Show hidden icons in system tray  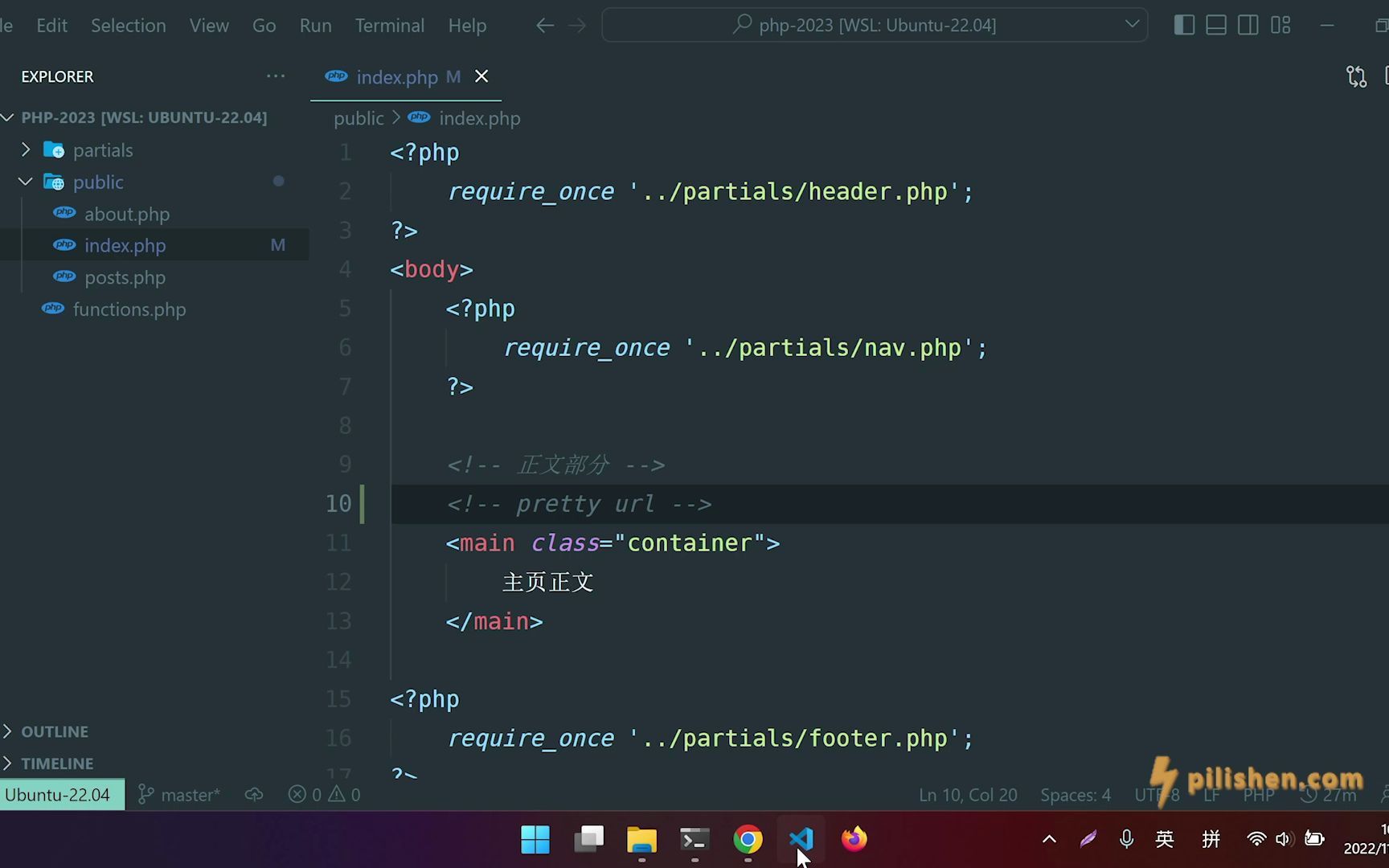click(x=1049, y=839)
